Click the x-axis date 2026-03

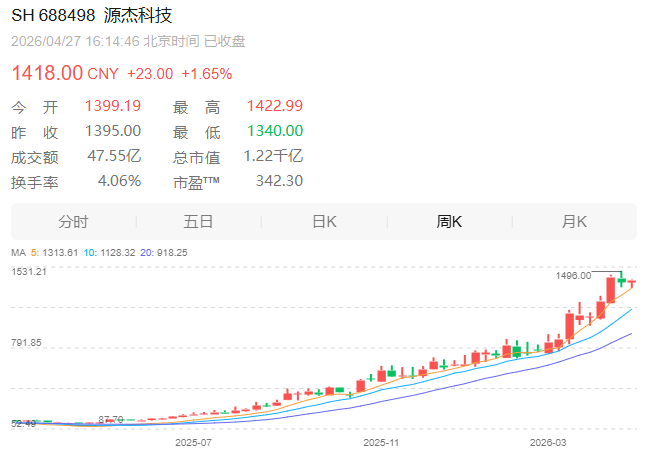548,443
